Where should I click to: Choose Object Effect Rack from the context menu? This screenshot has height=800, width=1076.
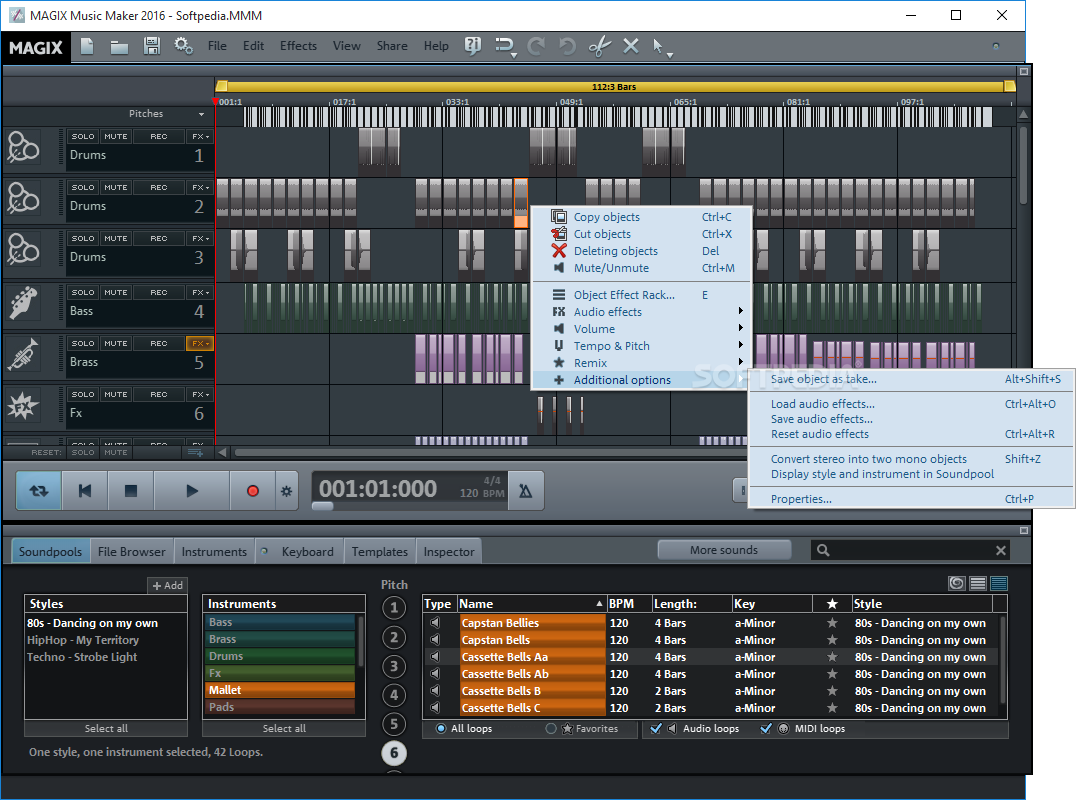click(x=642, y=295)
